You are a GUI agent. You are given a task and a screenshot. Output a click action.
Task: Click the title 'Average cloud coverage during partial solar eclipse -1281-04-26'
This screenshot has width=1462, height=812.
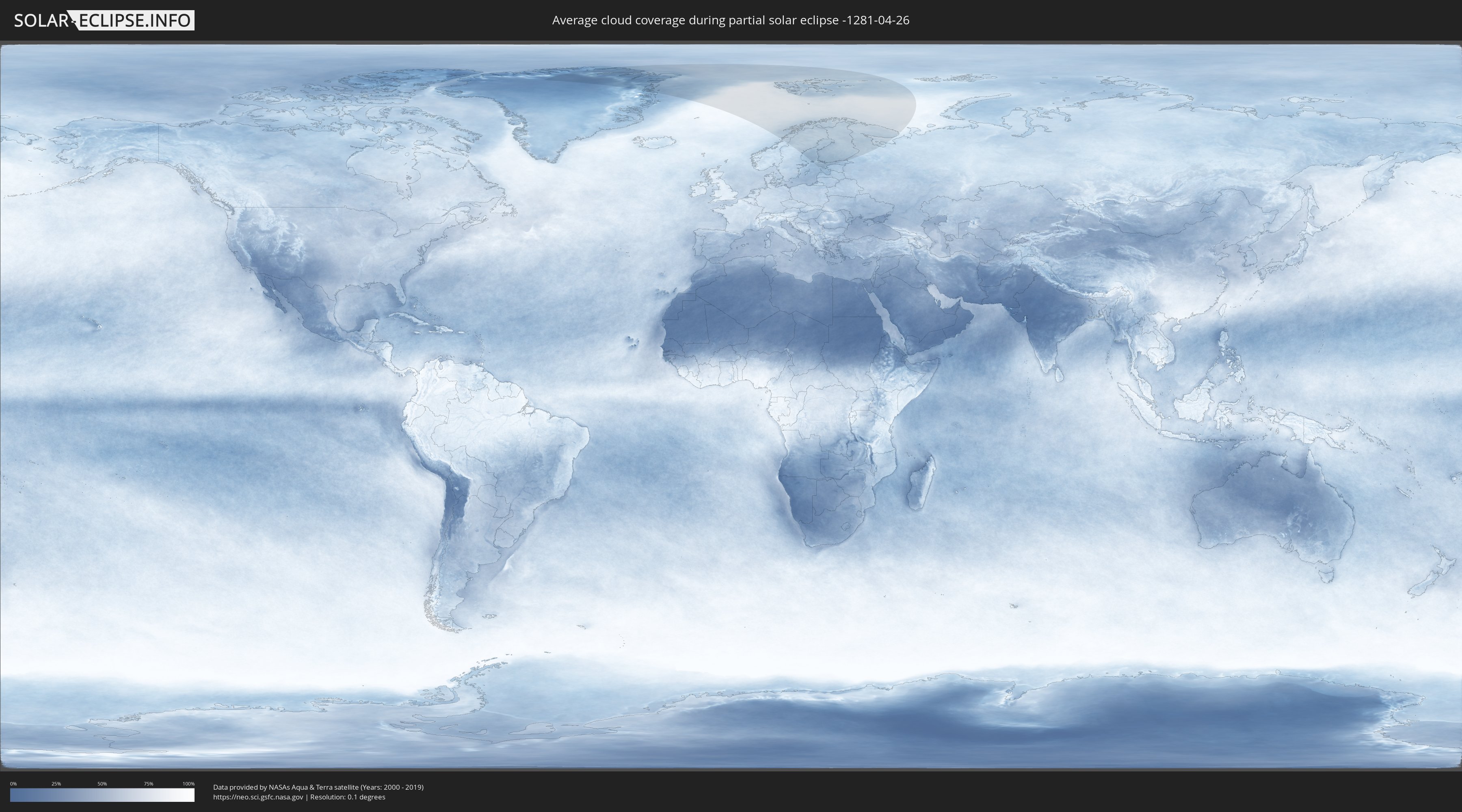pos(731,20)
